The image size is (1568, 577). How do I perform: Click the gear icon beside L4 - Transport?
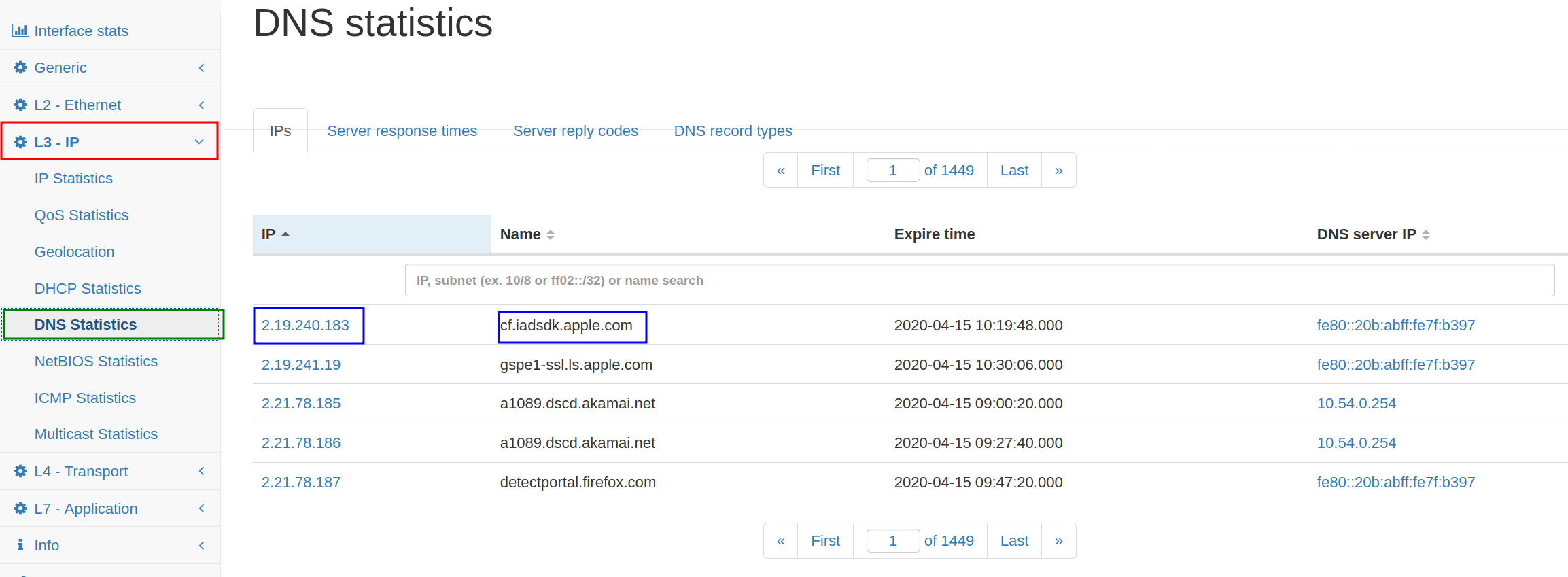coord(20,471)
